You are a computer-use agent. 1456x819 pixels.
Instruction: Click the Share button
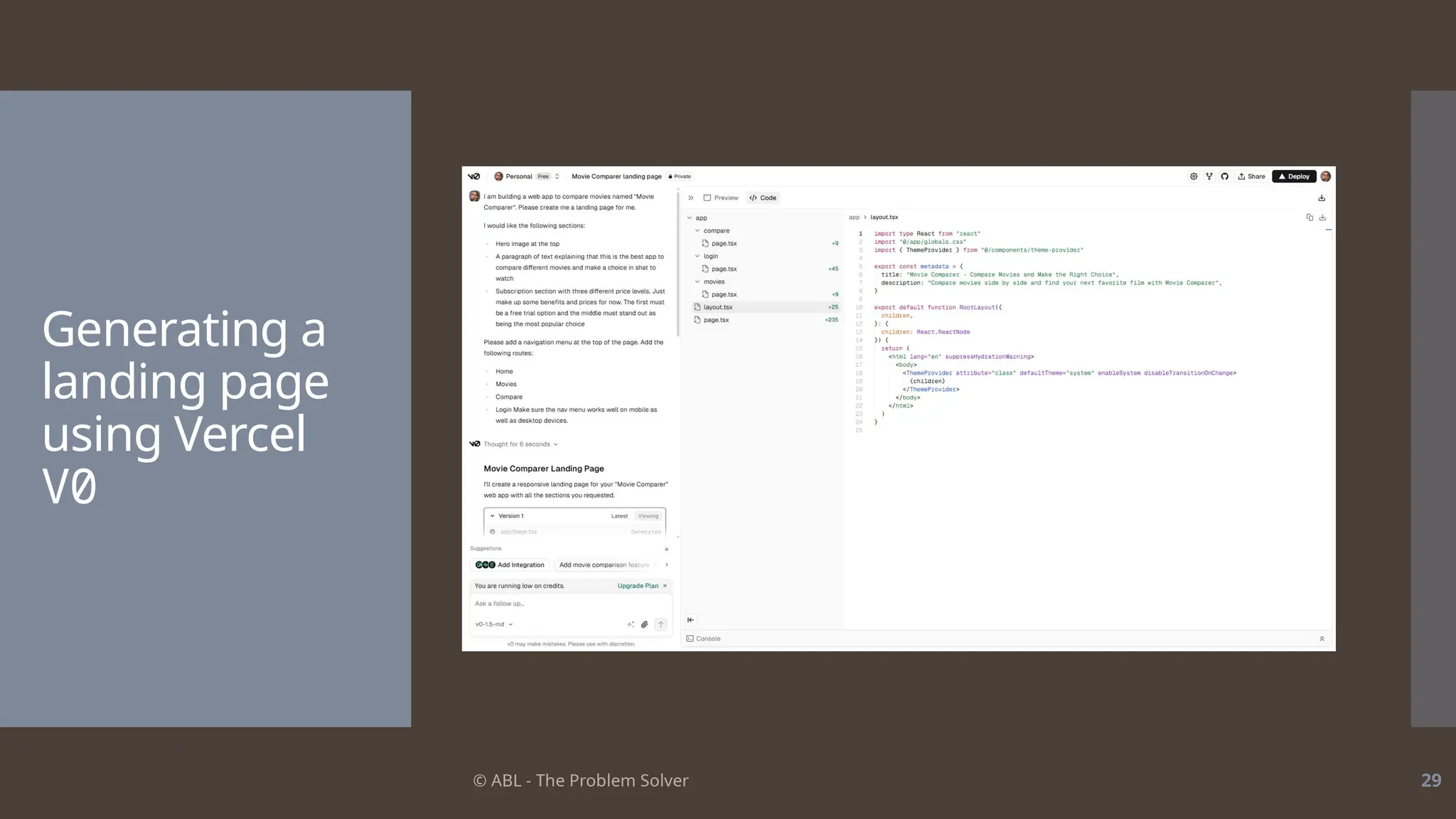[x=1251, y=176]
